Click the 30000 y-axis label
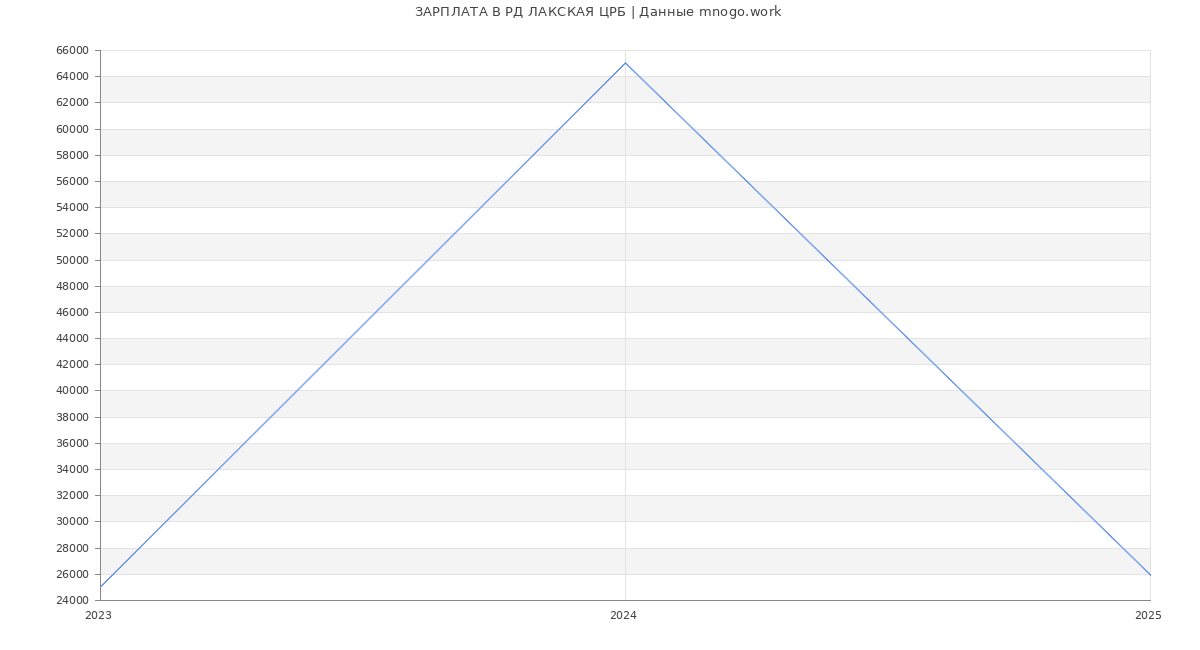The height and width of the screenshot is (650, 1200). coord(72,522)
